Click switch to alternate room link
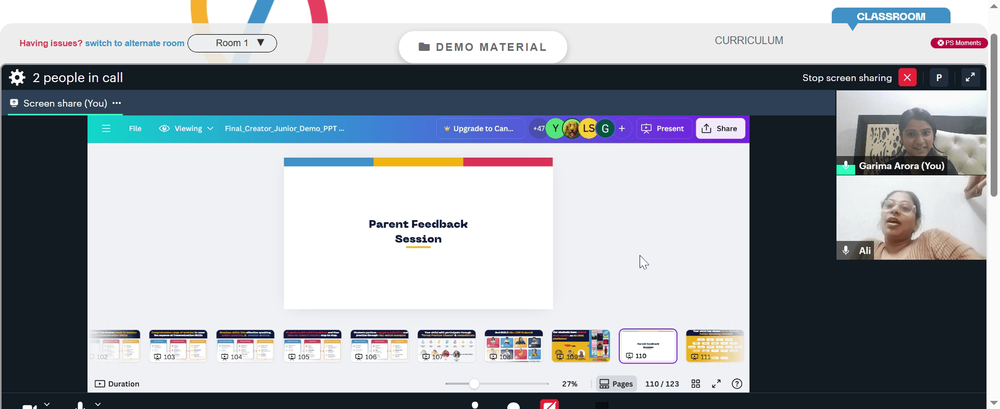This screenshot has width=1000, height=409. (135, 43)
